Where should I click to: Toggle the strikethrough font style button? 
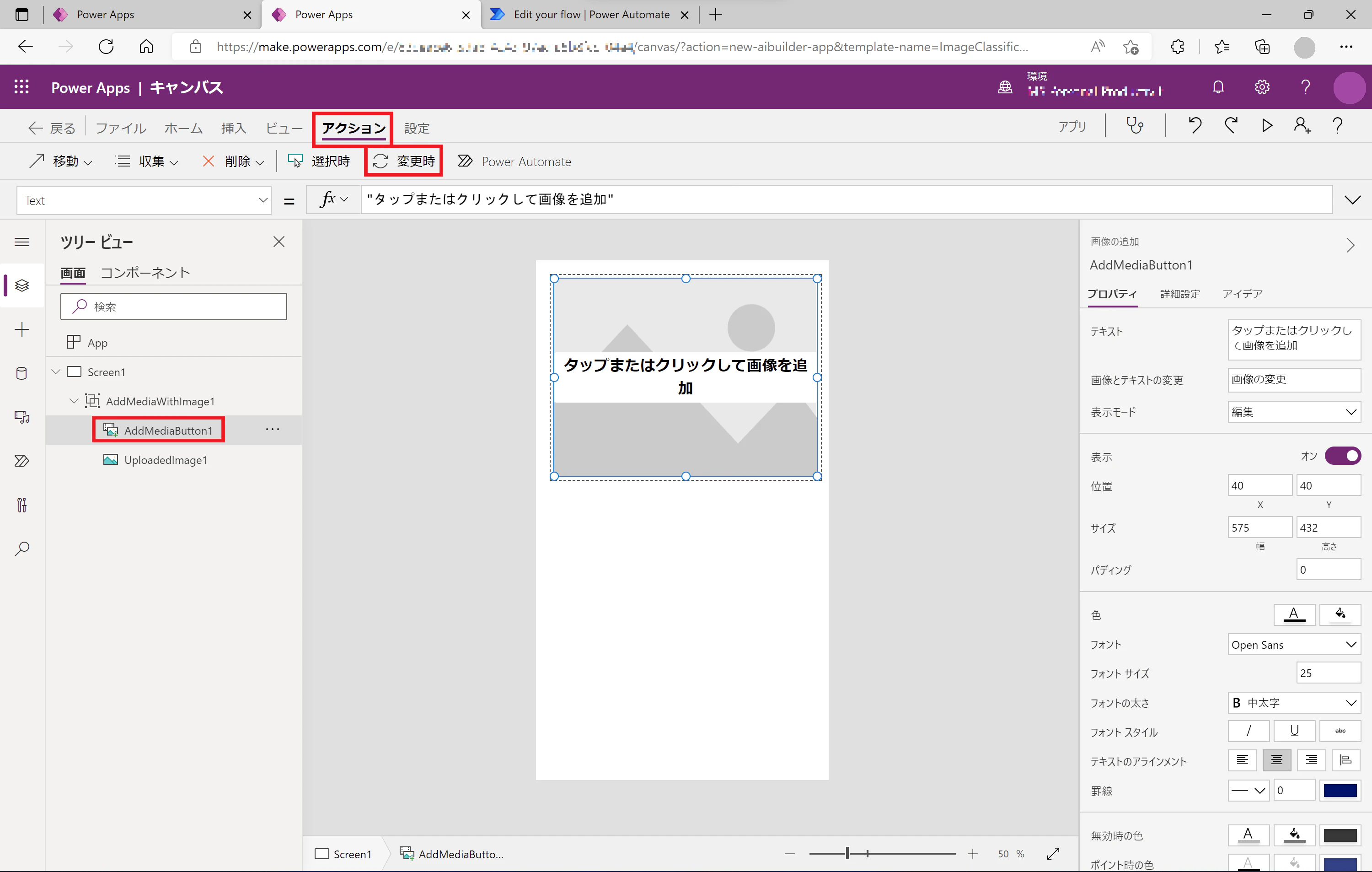(1340, 731)
